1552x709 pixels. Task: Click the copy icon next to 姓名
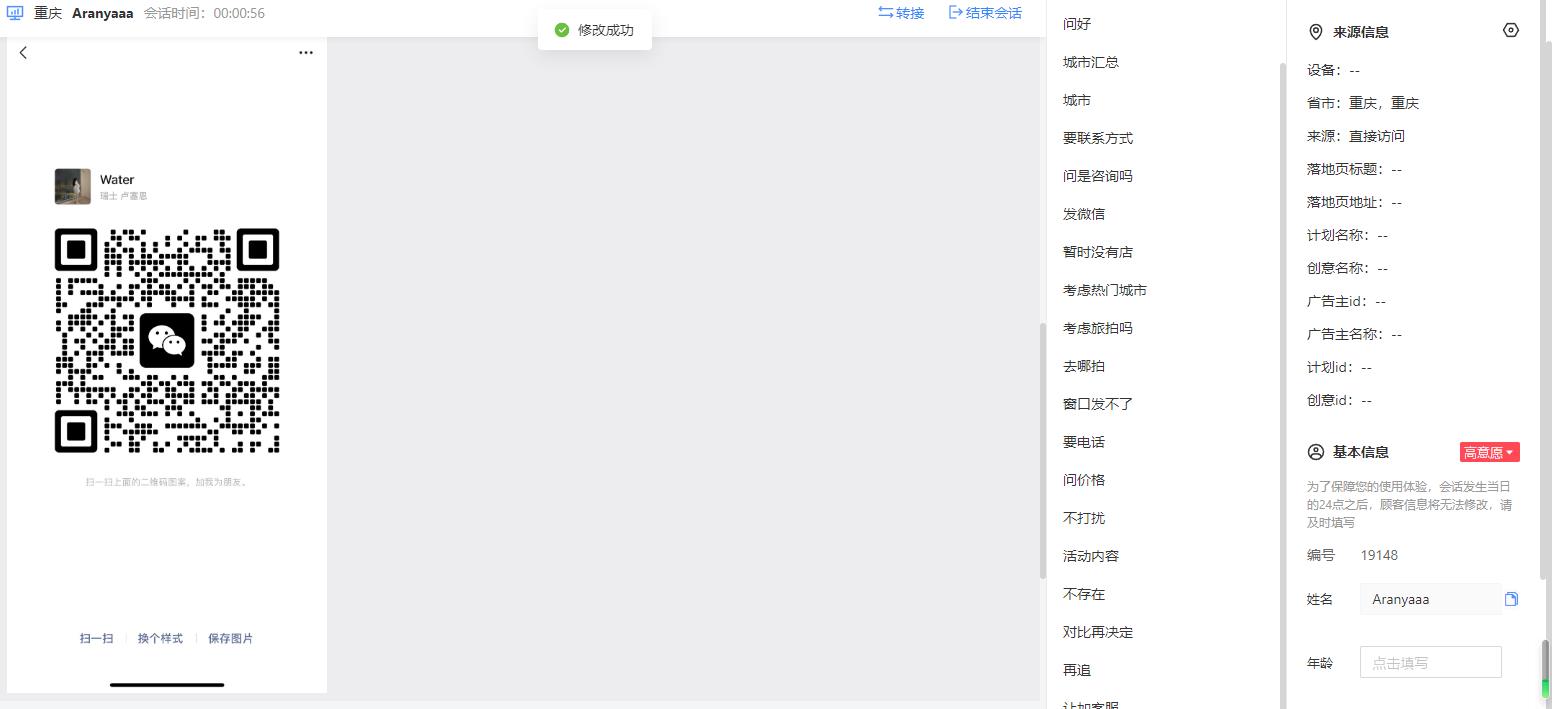(1512, 599)
